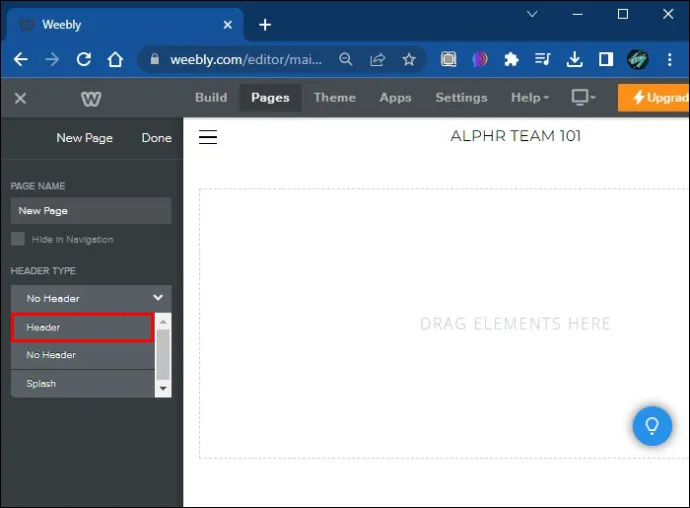This screenshot has width=690, height=508.
Task: Click the orange Upgrade button
Action: pyautogui.click(x=654, y=98)
